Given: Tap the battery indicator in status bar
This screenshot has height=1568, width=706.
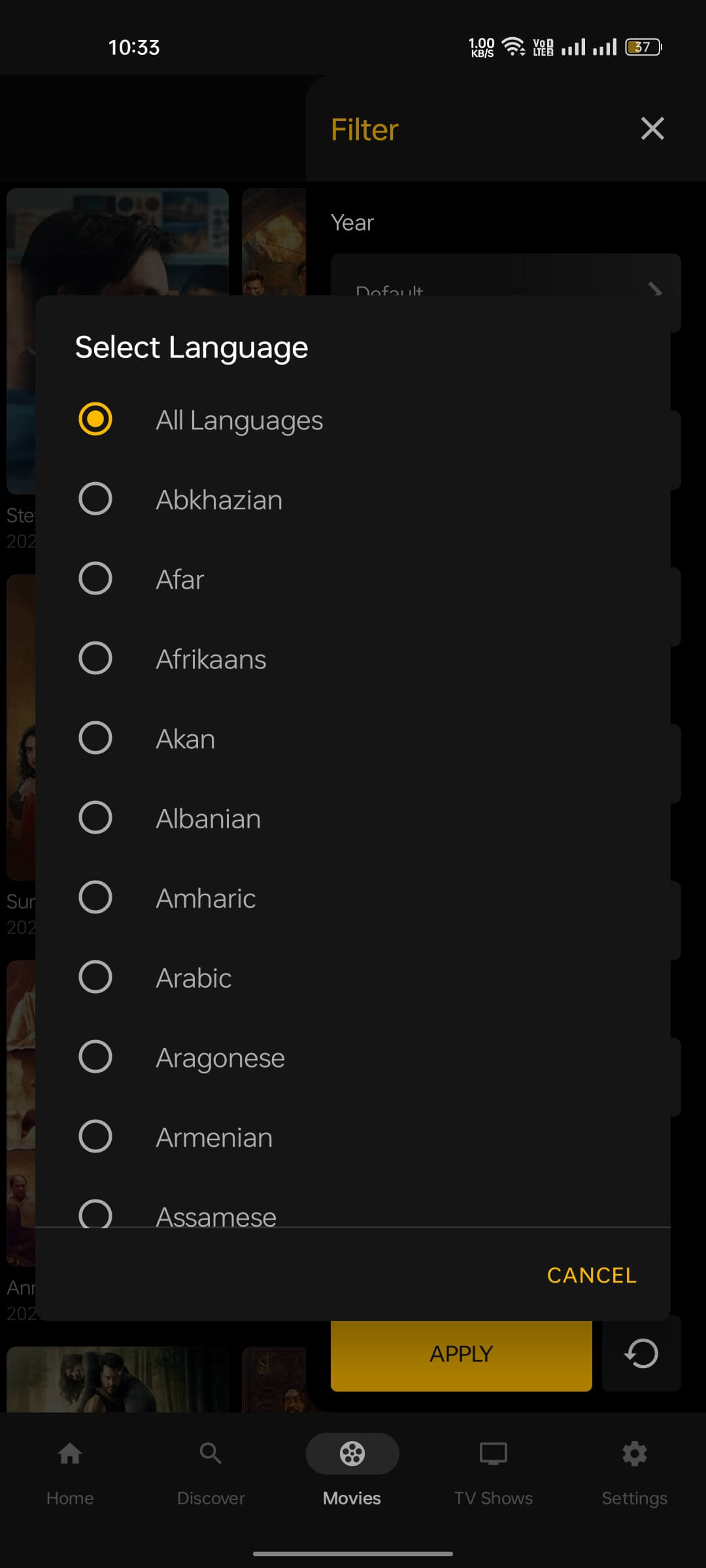Looking at the screenshot, I should tap(643, 47).
